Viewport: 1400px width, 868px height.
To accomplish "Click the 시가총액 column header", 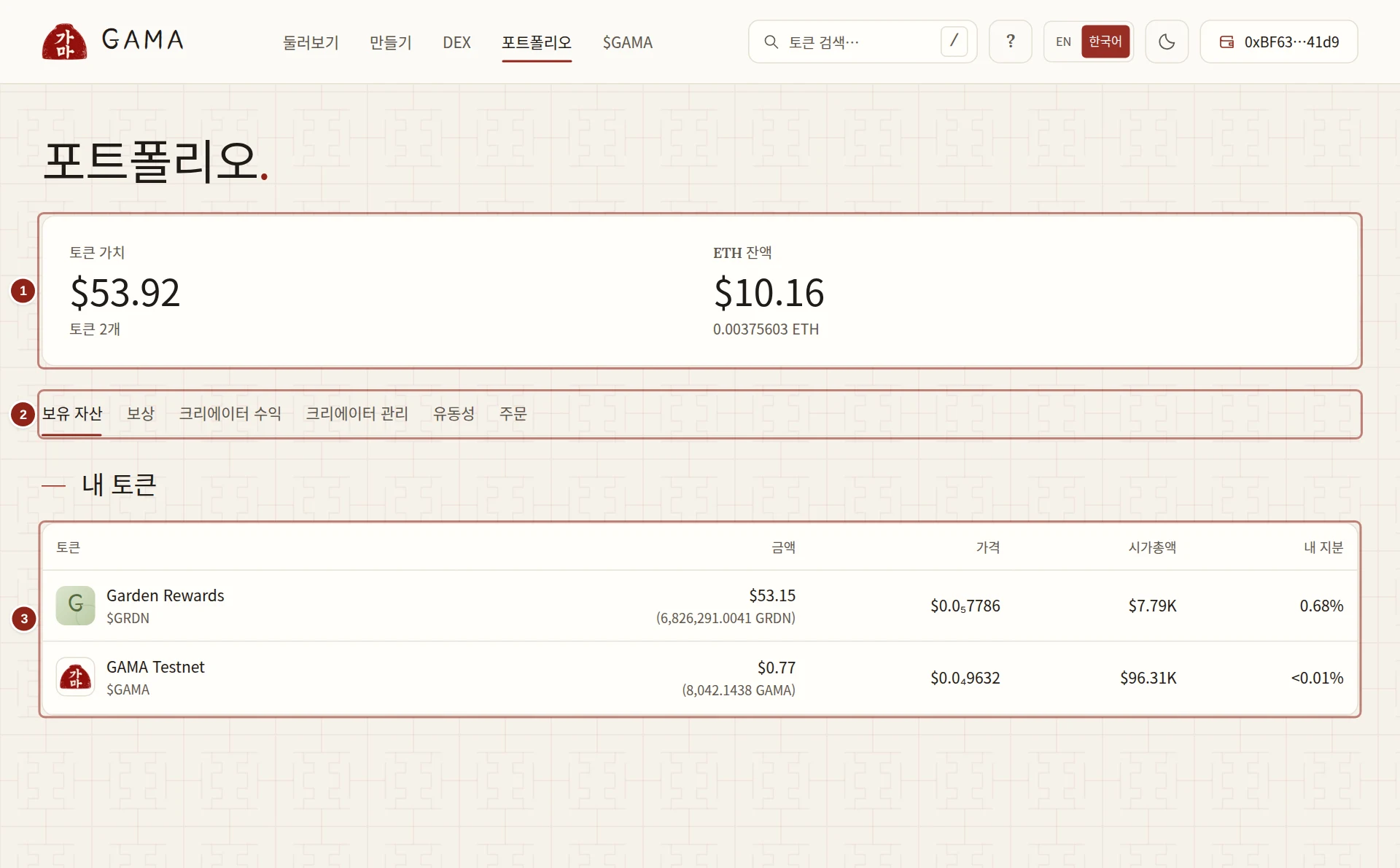I will 1152,547.
